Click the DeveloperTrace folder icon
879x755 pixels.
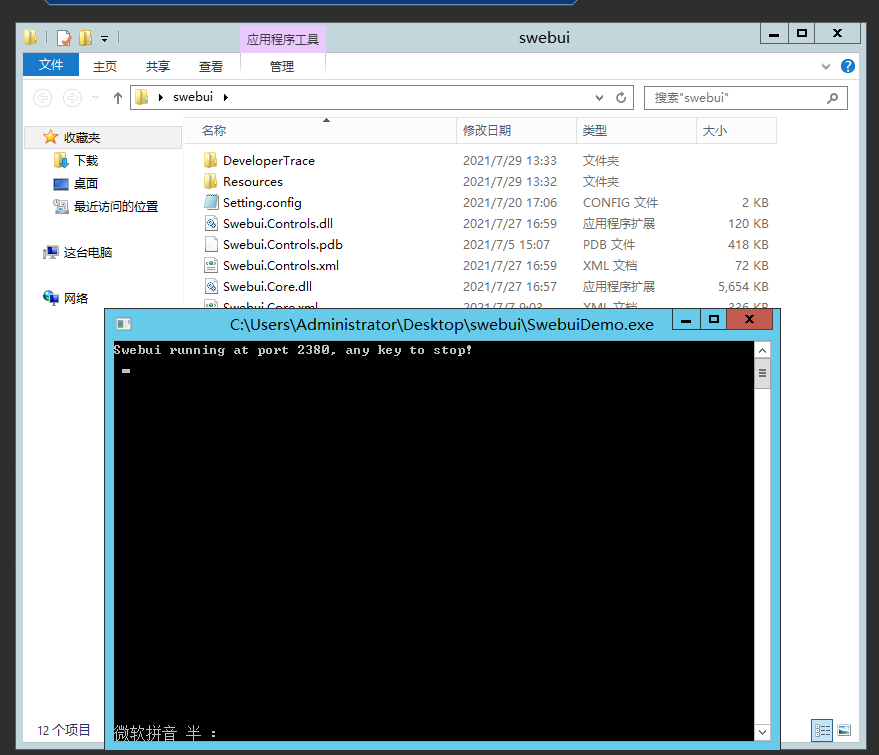211,160
